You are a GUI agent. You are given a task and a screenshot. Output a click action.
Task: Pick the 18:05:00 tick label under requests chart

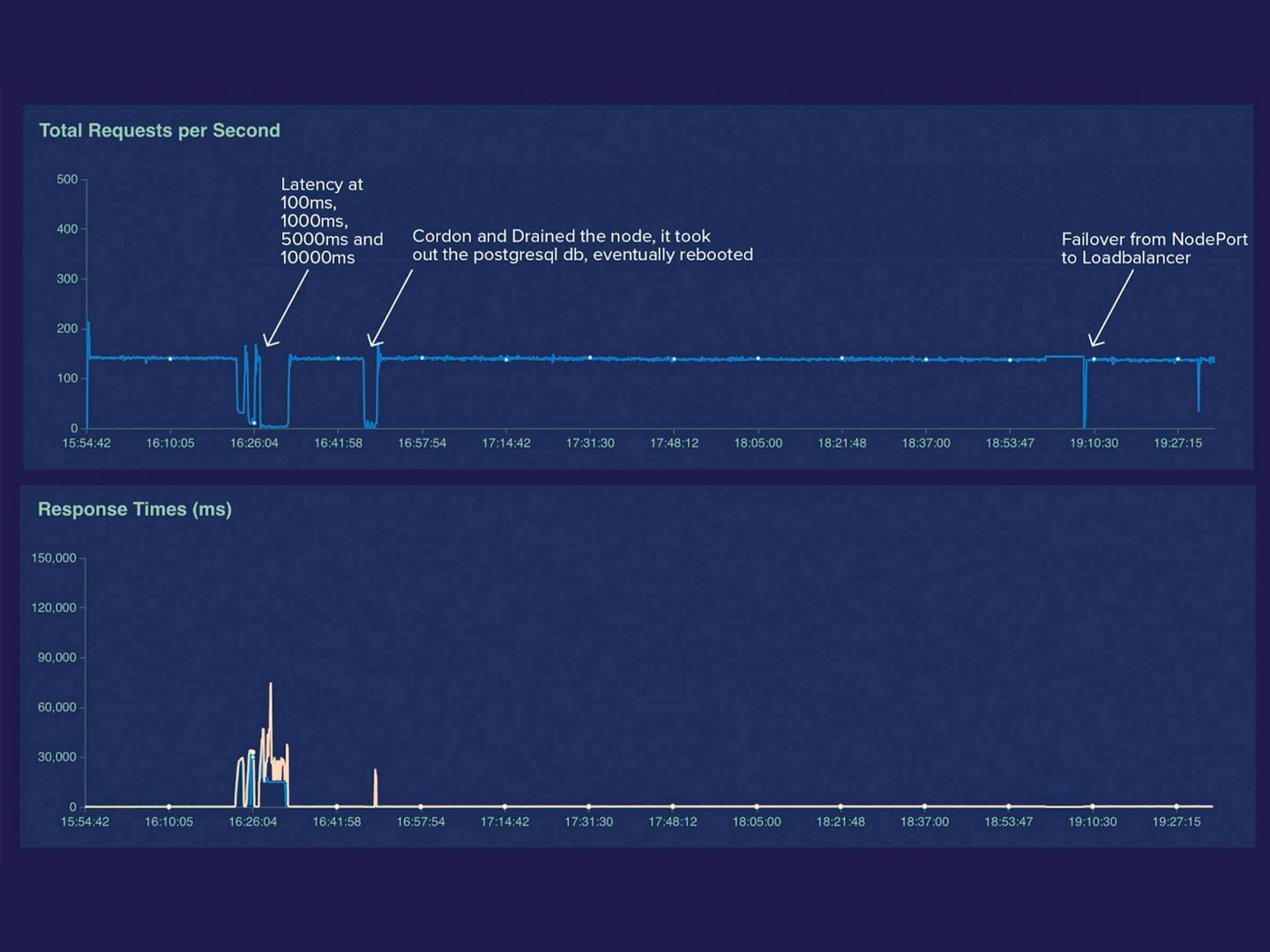coord(758,443)
